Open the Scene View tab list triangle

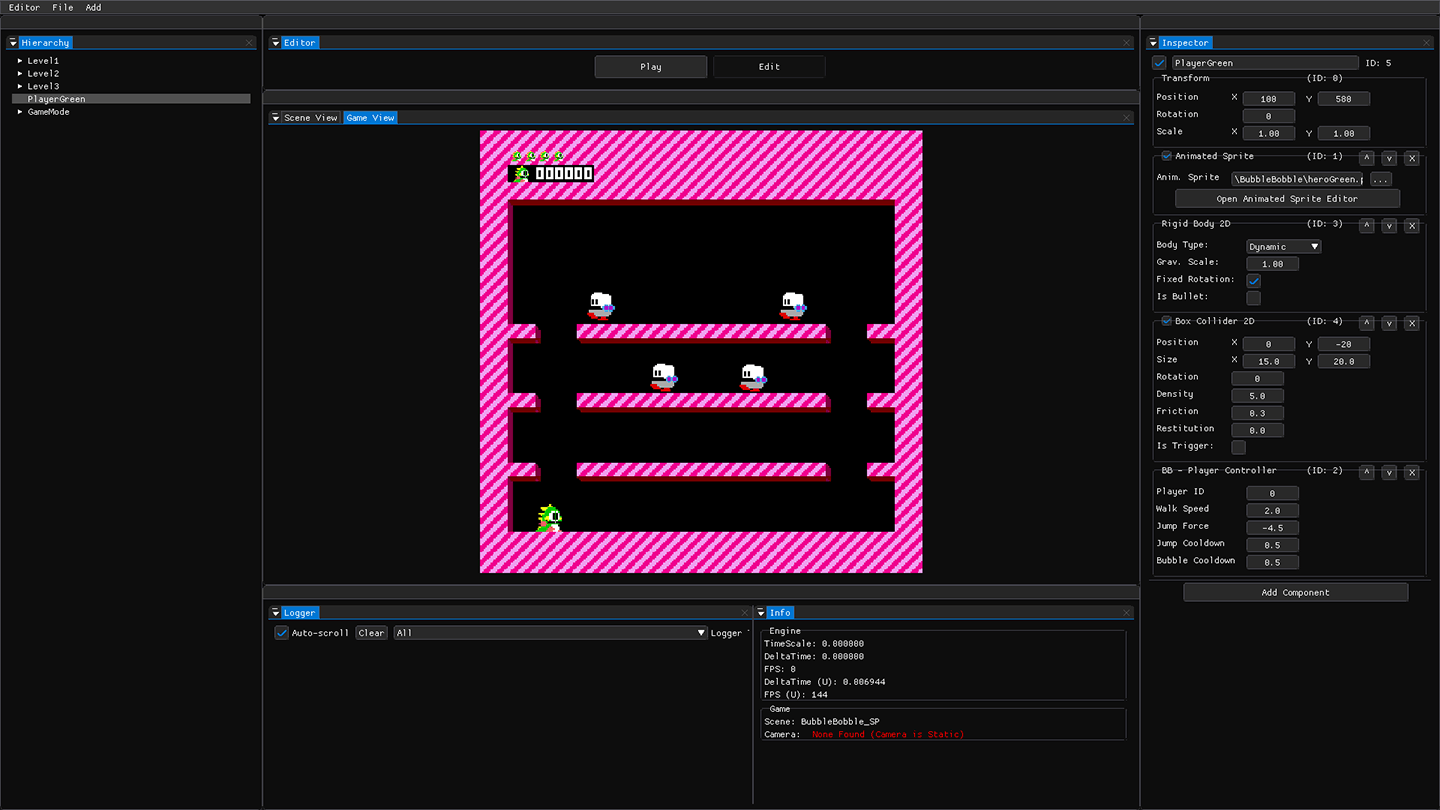coord(275,118)
